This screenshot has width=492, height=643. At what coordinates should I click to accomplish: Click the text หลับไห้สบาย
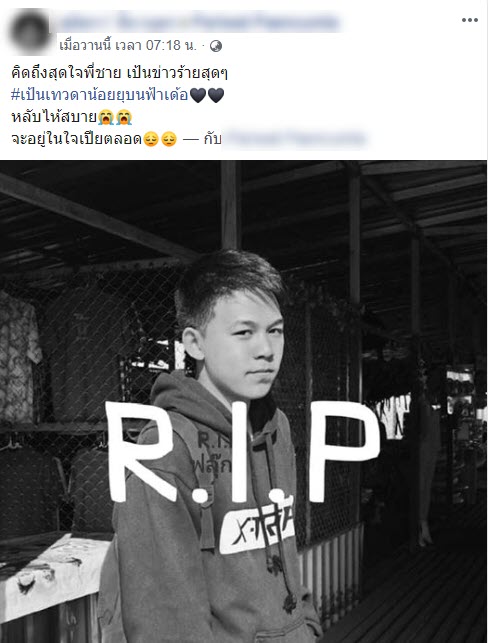click(x=54, y=117)
